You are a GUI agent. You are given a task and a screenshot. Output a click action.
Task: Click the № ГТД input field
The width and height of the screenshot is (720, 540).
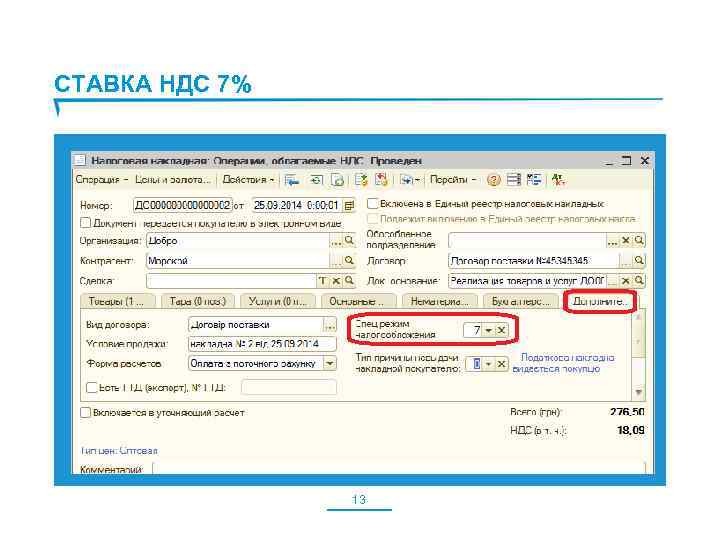289,387
